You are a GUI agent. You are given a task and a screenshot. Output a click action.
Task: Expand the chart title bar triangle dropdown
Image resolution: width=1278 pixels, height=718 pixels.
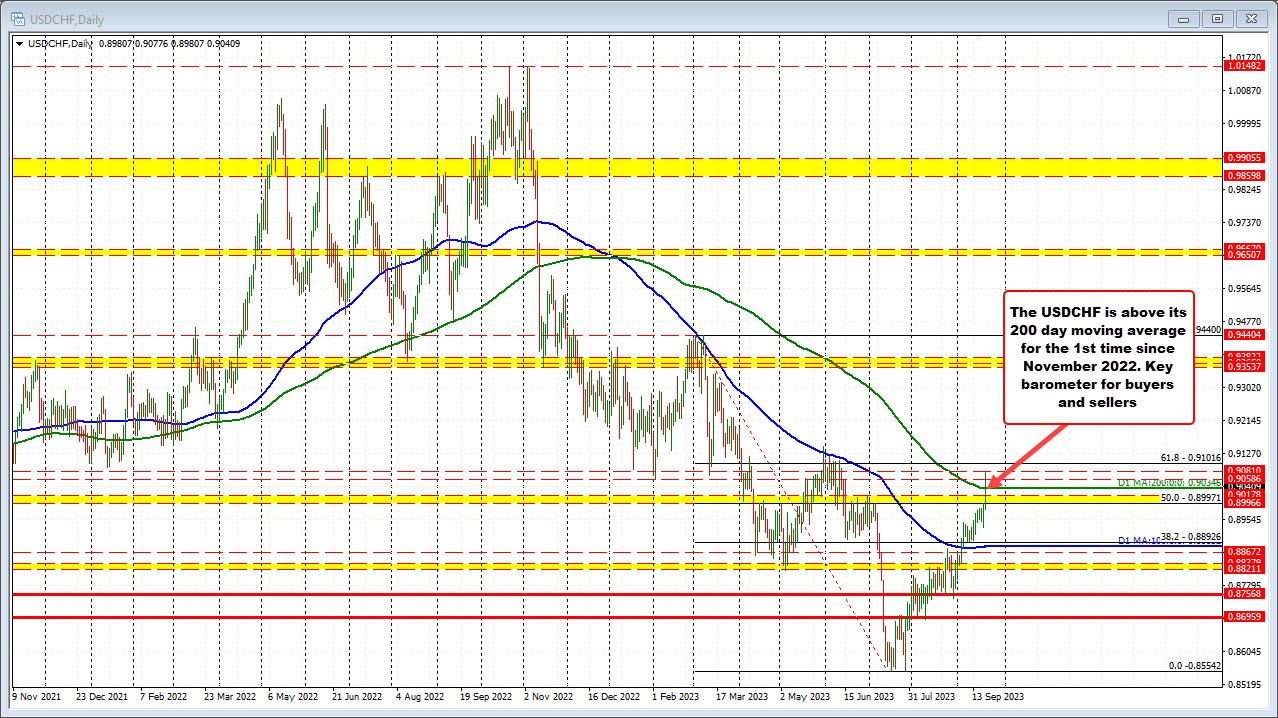point(20,43)
